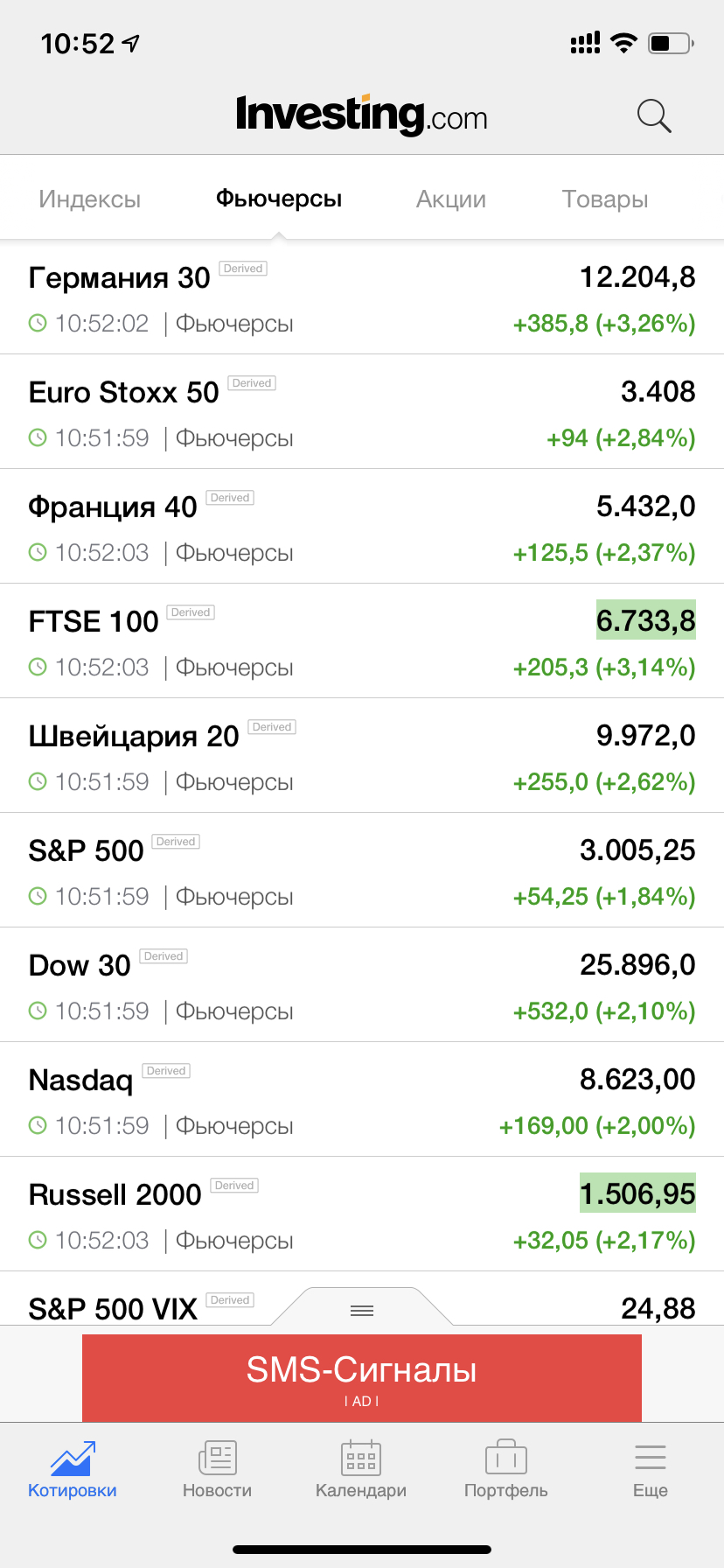724x1568 pixels.
Task: Tap the Investing.com logo
Action: click(x=361, y=115)
